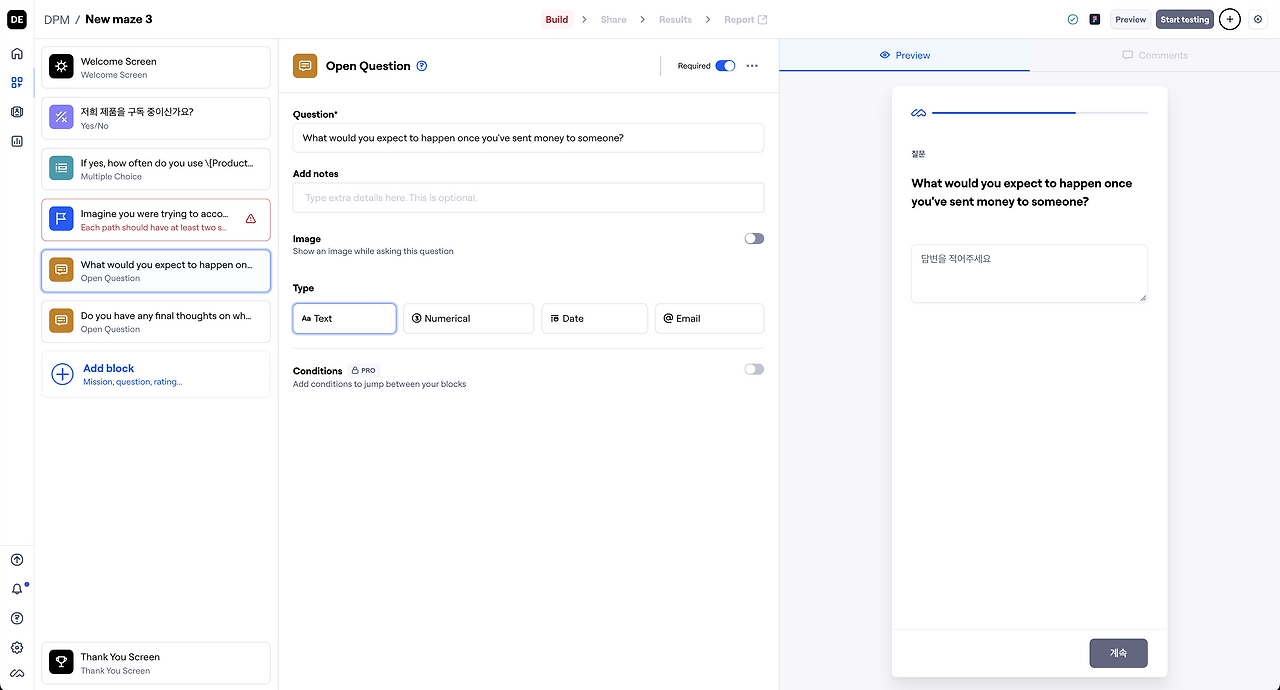Click the 답변을 적어주세요 answer textarea
1280x690 pixels.
coord(1029,273)
